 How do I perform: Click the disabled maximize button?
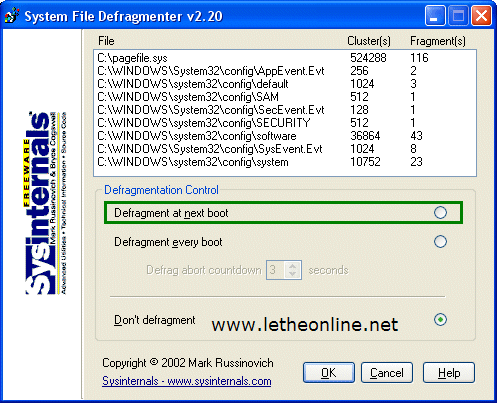(458, 16)
